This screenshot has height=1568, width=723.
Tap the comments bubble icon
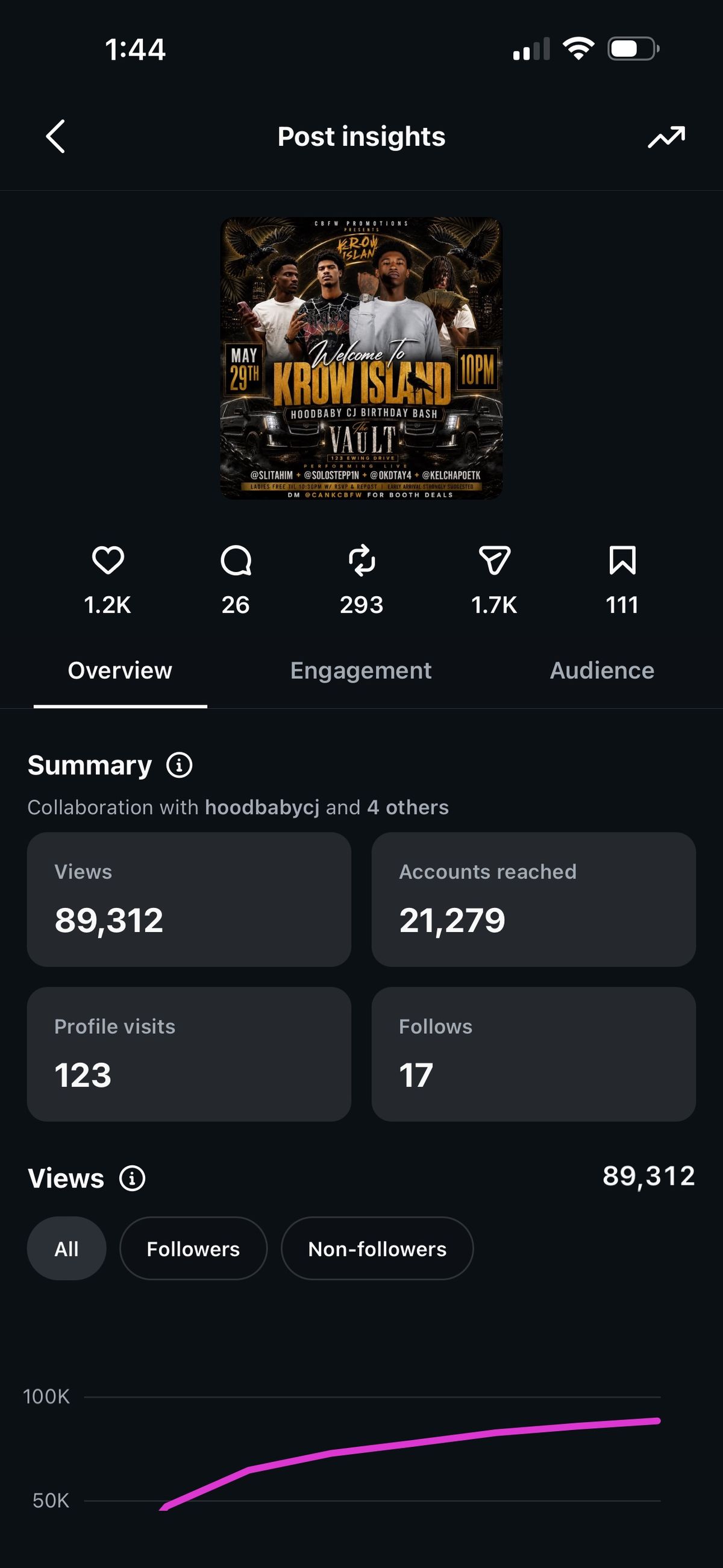pos(236,560)
